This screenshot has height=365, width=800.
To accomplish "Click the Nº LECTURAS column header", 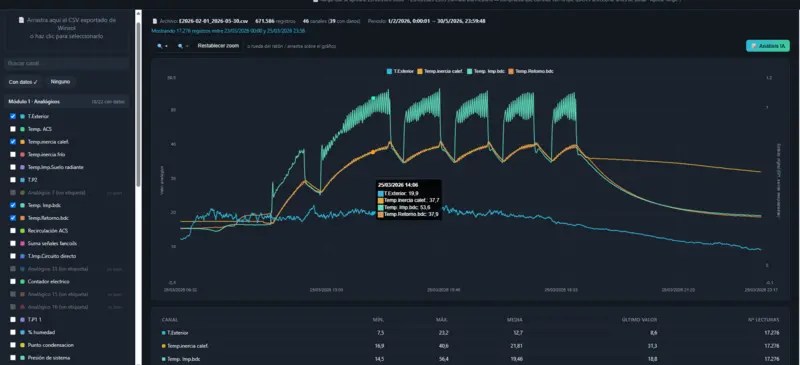I will click(x=764, y=320).
